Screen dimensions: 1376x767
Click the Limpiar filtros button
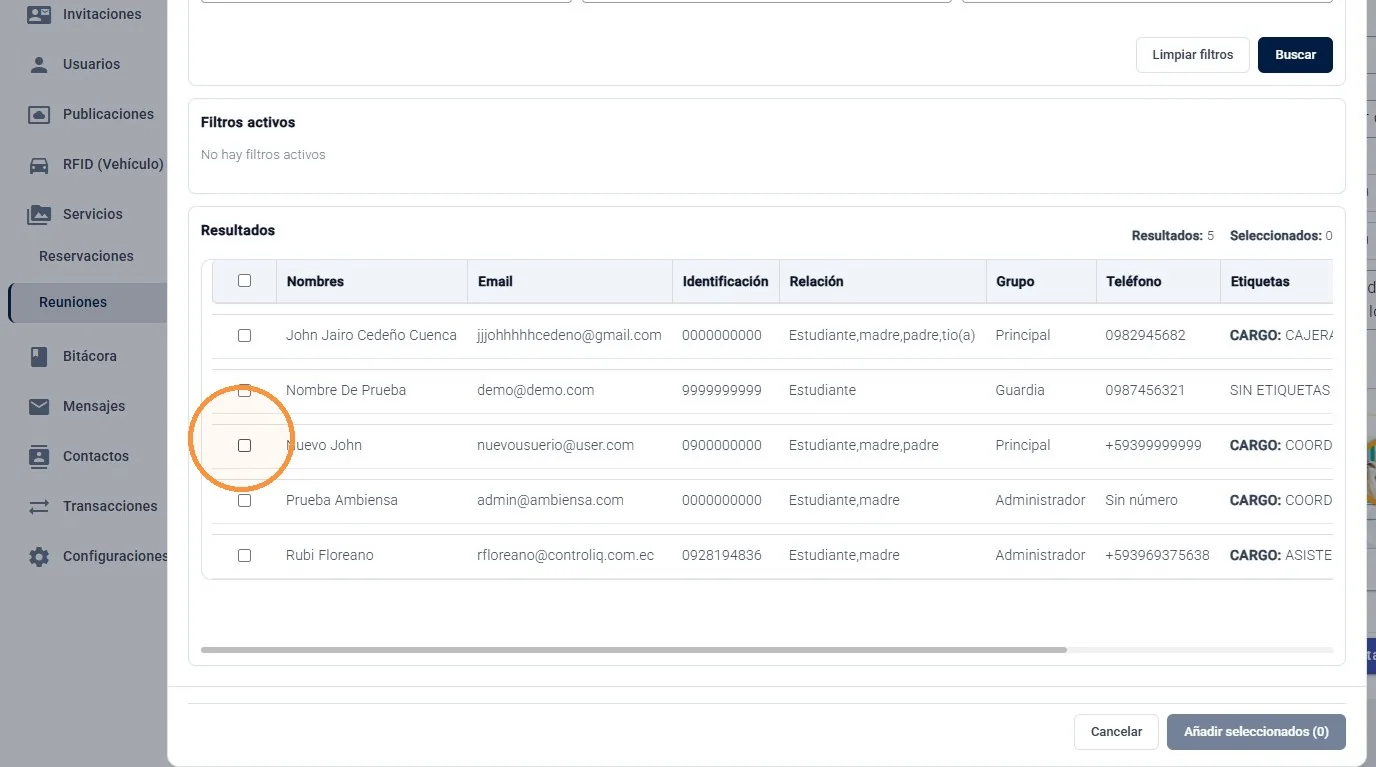click(x=1193, y=55)
